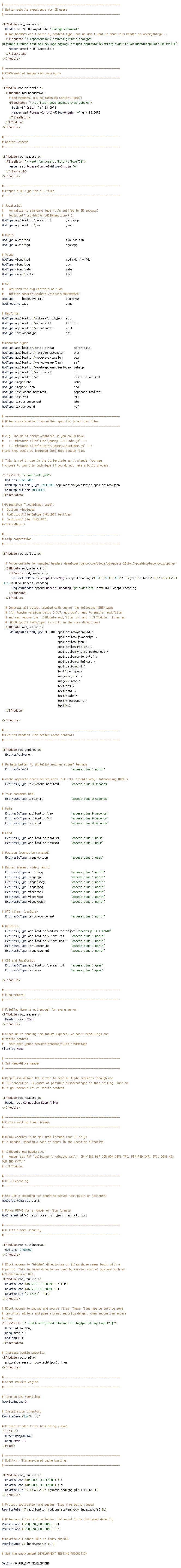This screenshot has height=1568, width=181.
Task: Click 'AddOutputFilterByType DEFLATE application/atom+xml' line
Action: pyautogui.click(x=52, y=632)
